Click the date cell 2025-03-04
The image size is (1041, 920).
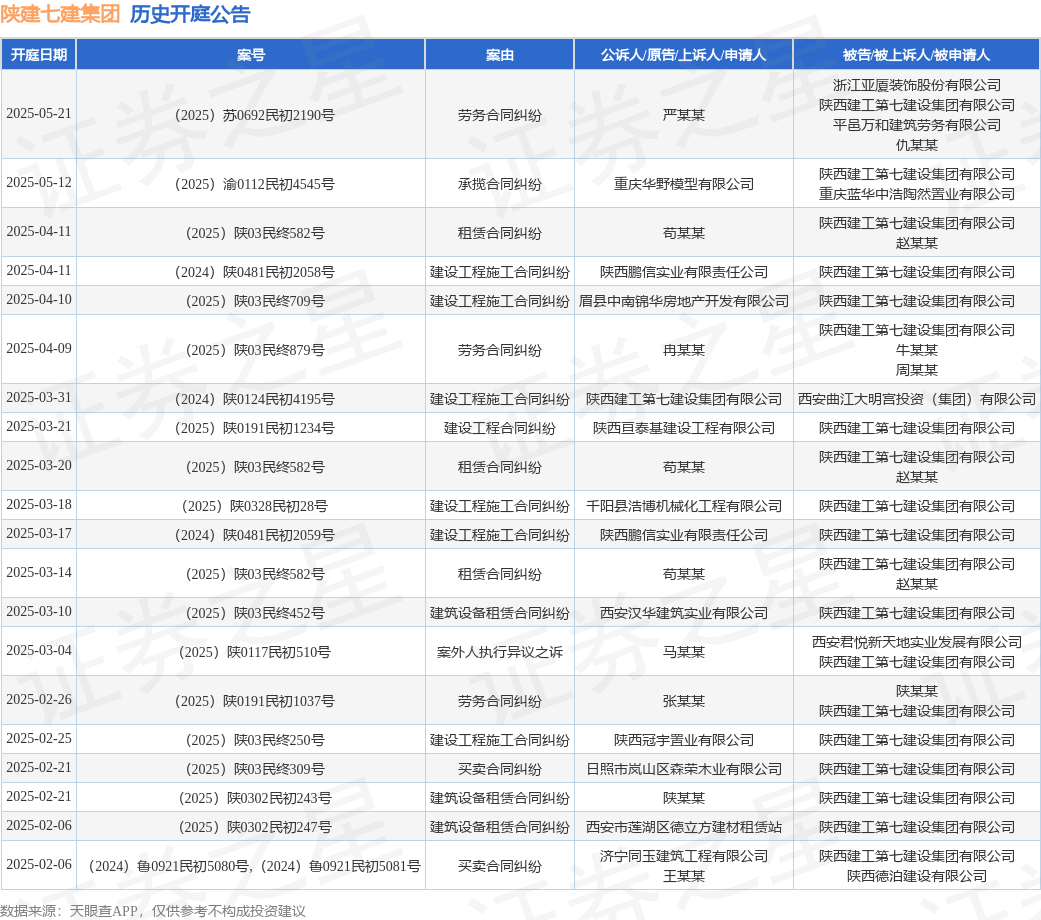pos(39,651)
